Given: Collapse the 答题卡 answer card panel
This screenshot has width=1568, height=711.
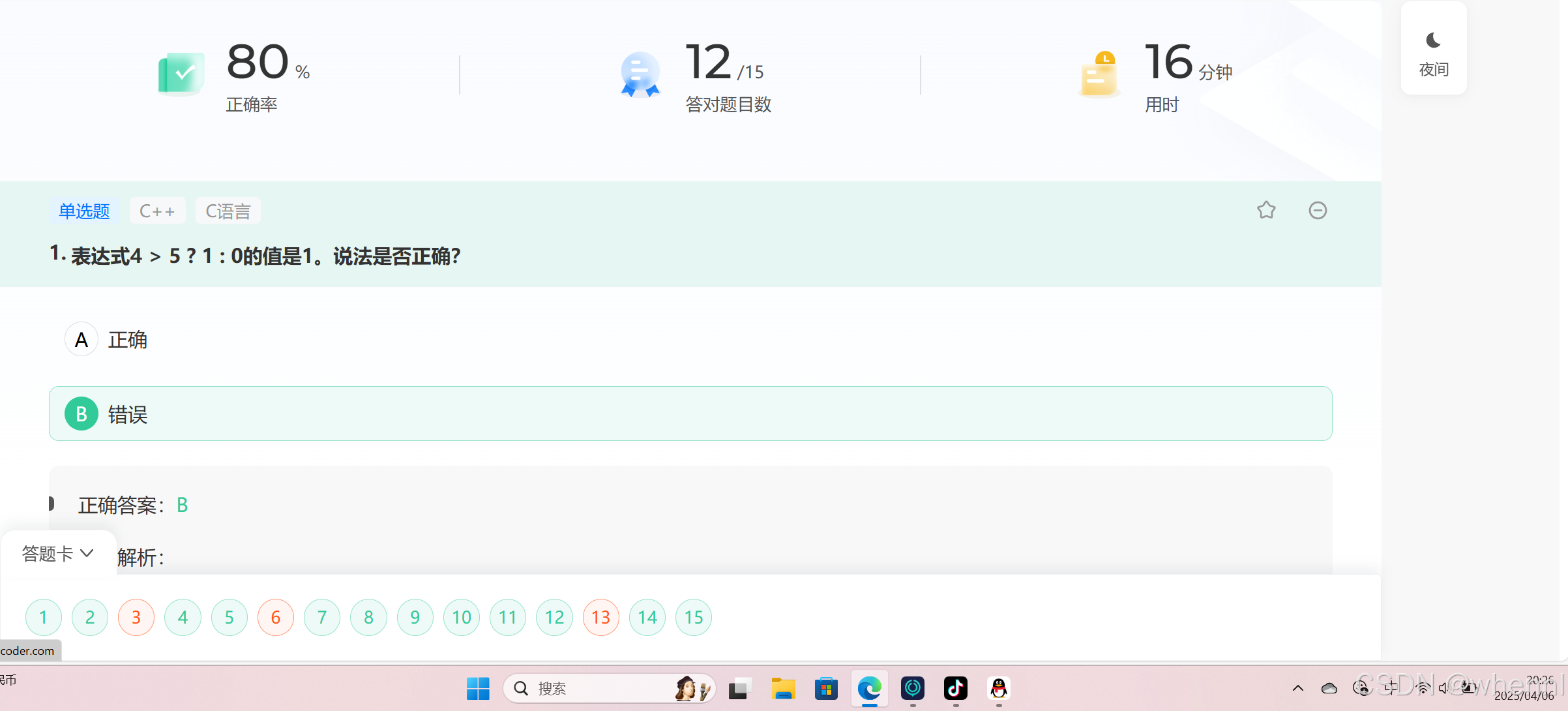Looking at the screenshot, I should (x=57, y=553).
